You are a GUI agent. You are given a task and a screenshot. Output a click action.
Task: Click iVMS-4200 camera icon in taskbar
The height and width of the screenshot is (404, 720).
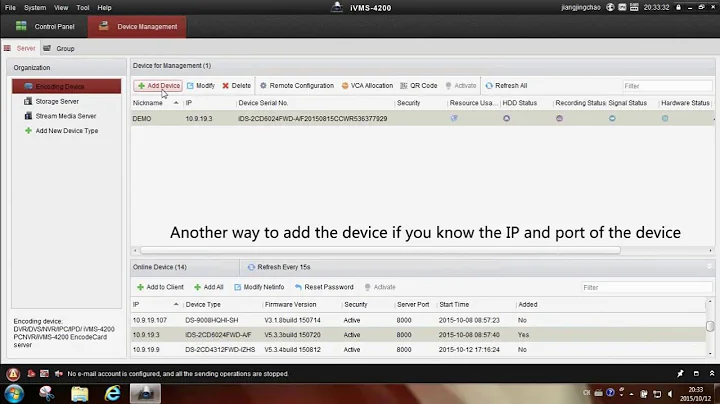click(x=146, y=394)
